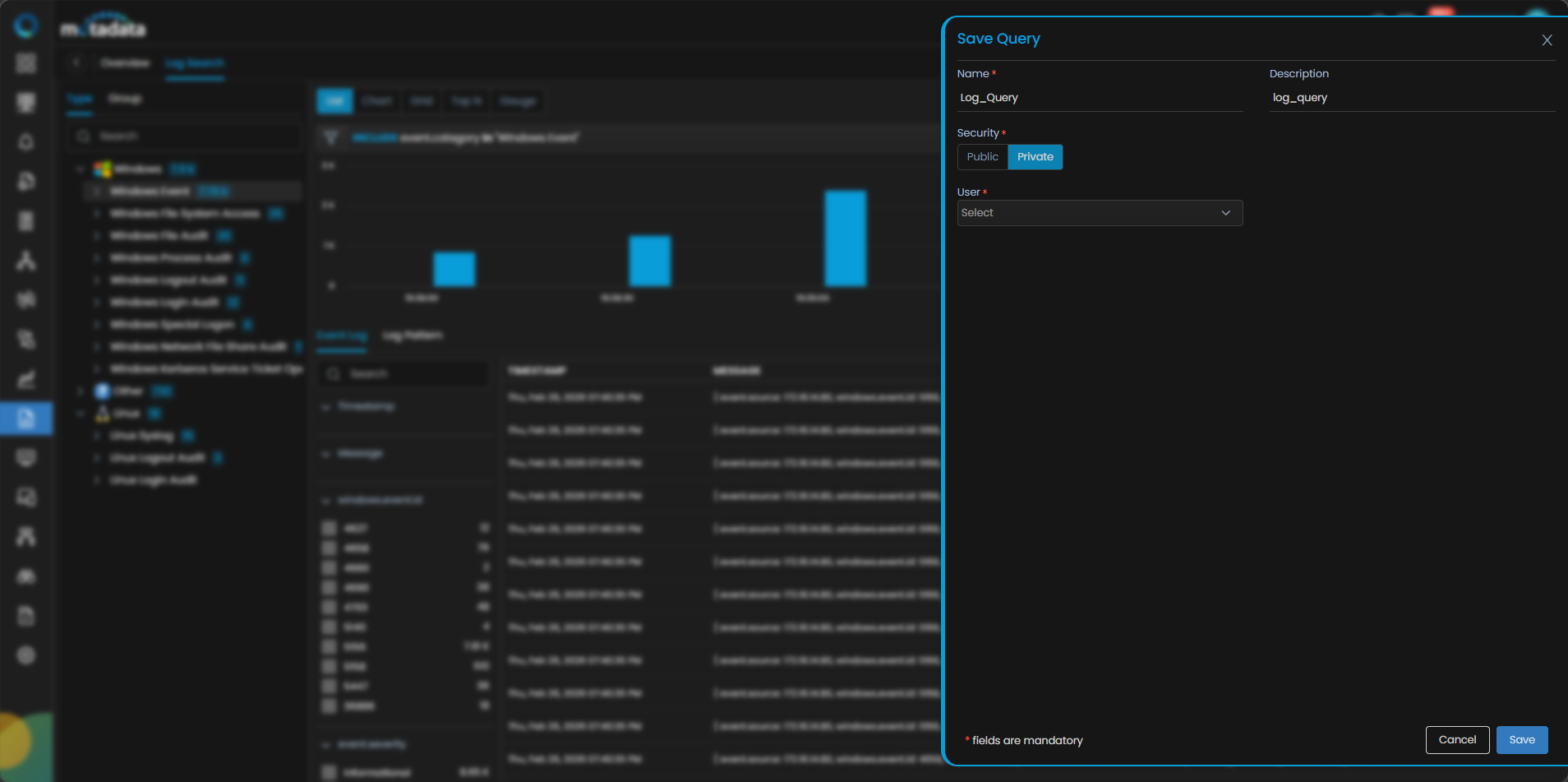Click the Linux penguin icon in the tree
This screenshot has height=782, width=1568.
[103, 414]
